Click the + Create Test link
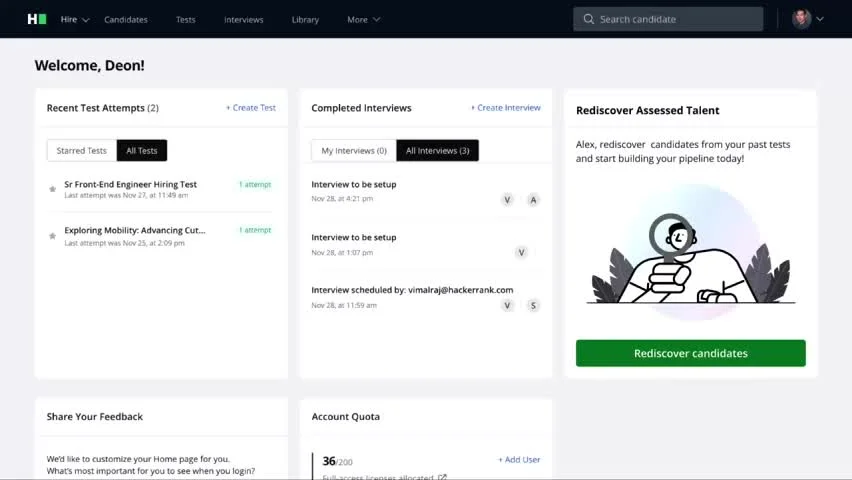The image size is (852, 480). click(x=251, y=108)
